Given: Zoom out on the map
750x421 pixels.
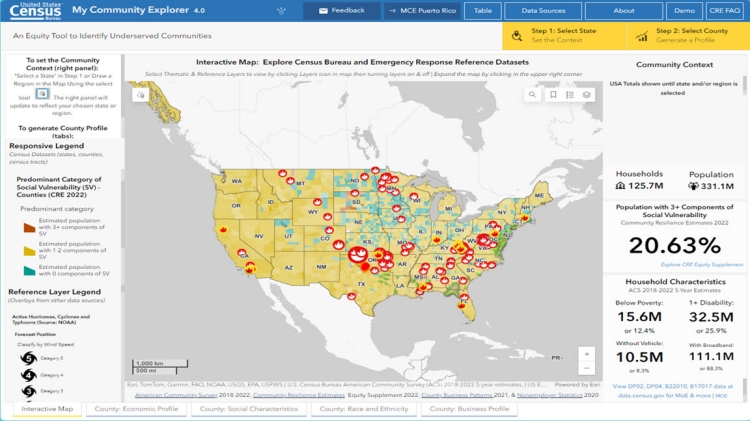Looking at the screenshot, I should coord(587,369).
